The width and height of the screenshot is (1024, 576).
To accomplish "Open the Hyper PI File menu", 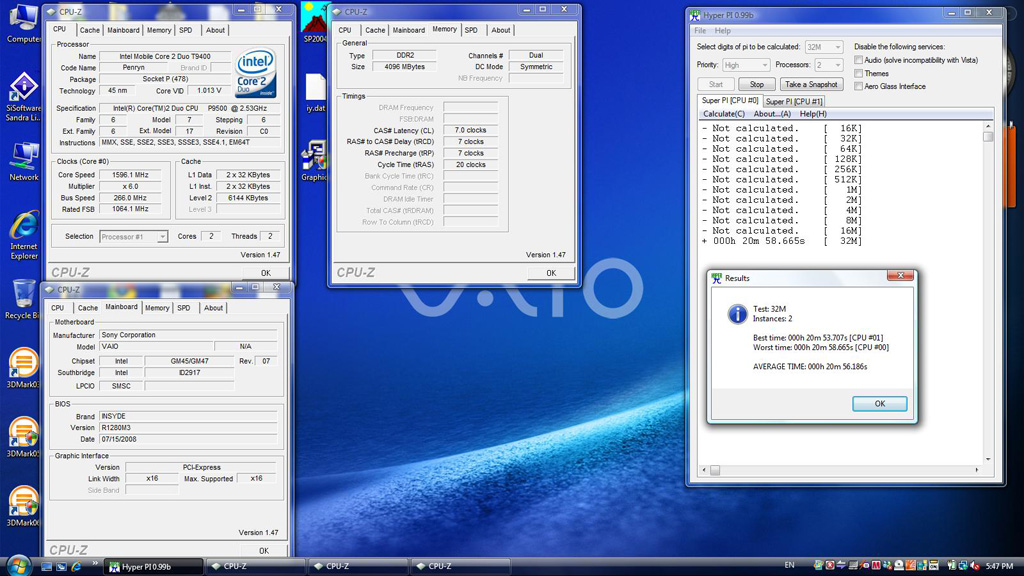I will pyautogui.click(x=700, y=31).
